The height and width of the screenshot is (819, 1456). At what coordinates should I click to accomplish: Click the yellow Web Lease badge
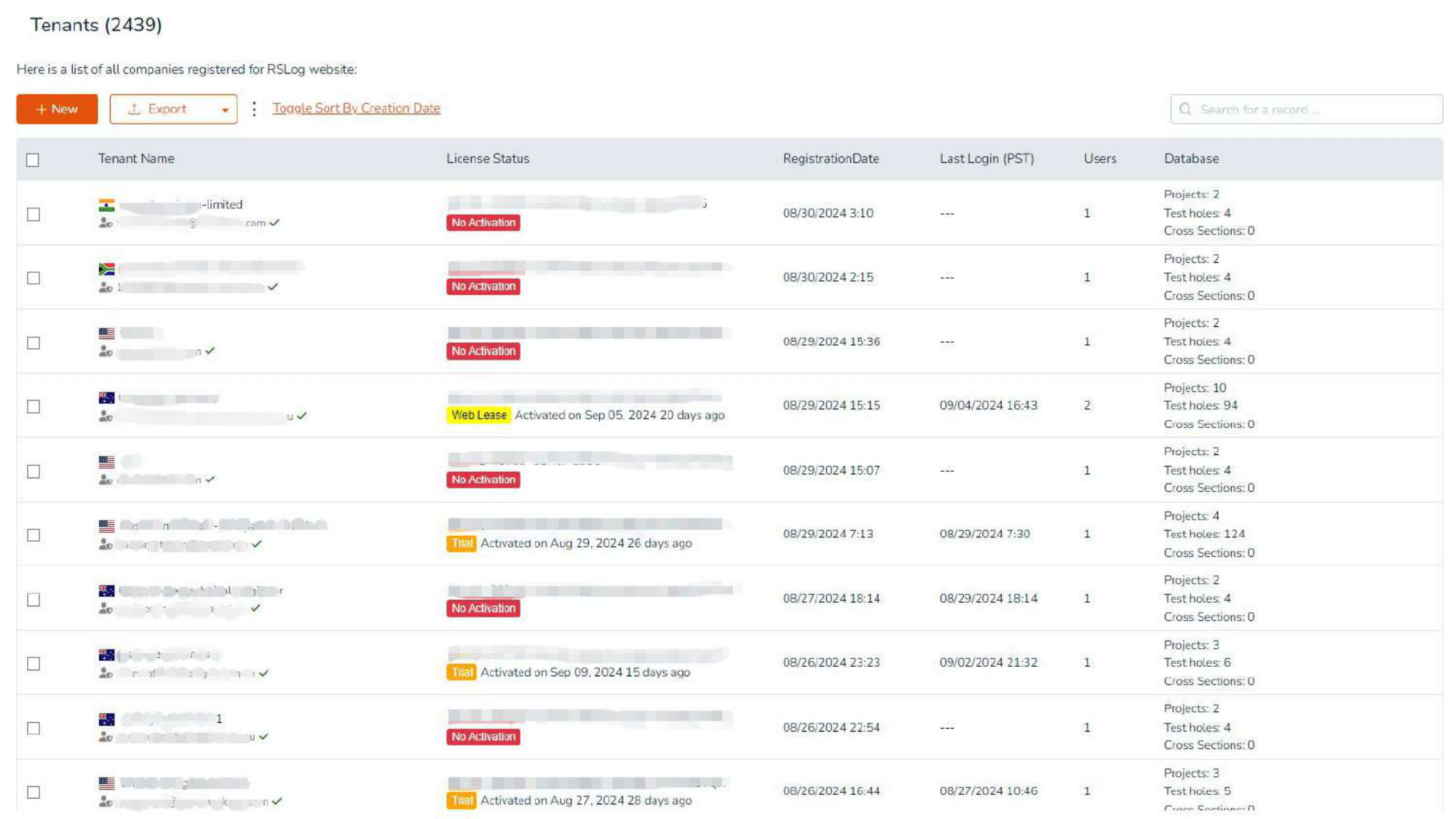[x=478, y=415]
